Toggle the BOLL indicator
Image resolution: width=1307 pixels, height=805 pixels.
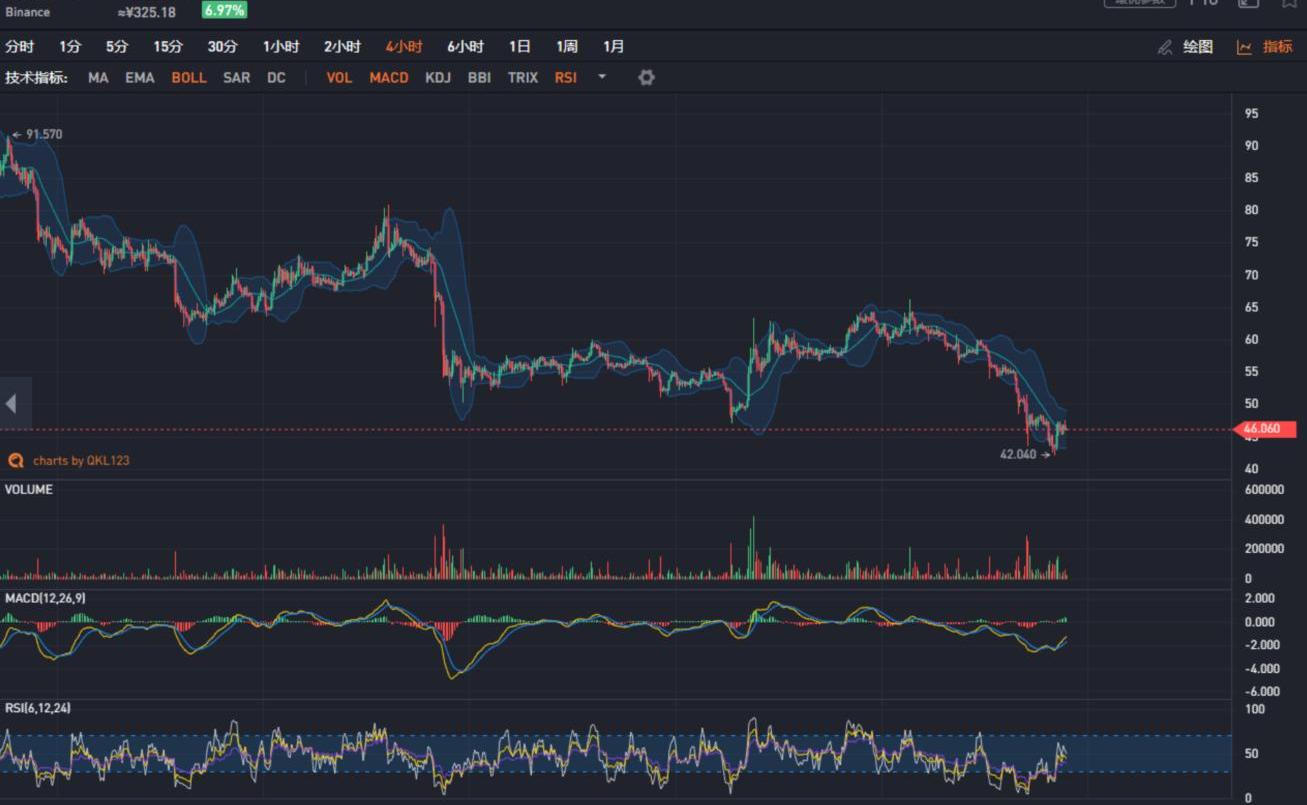188,77
